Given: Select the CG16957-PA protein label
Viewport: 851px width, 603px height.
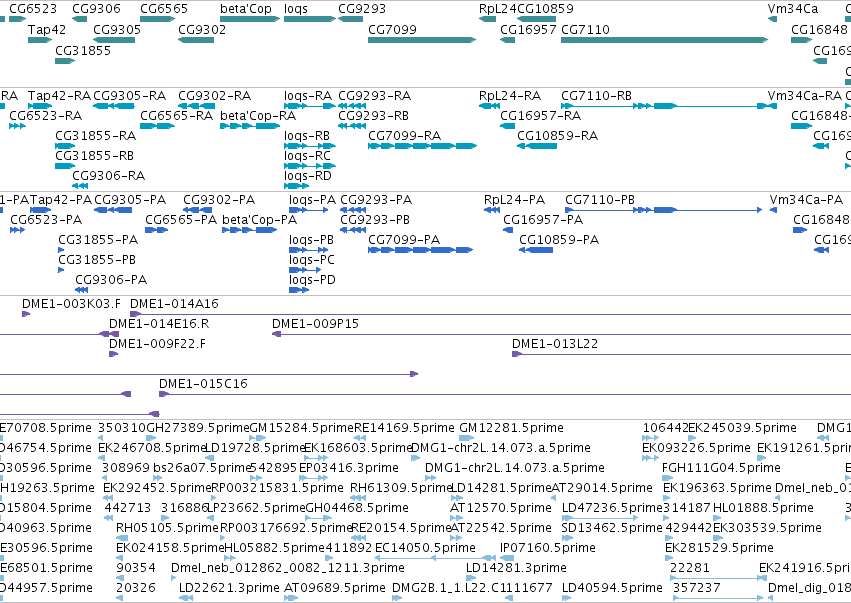Looking at the screenshot, I should pos(543,220).
